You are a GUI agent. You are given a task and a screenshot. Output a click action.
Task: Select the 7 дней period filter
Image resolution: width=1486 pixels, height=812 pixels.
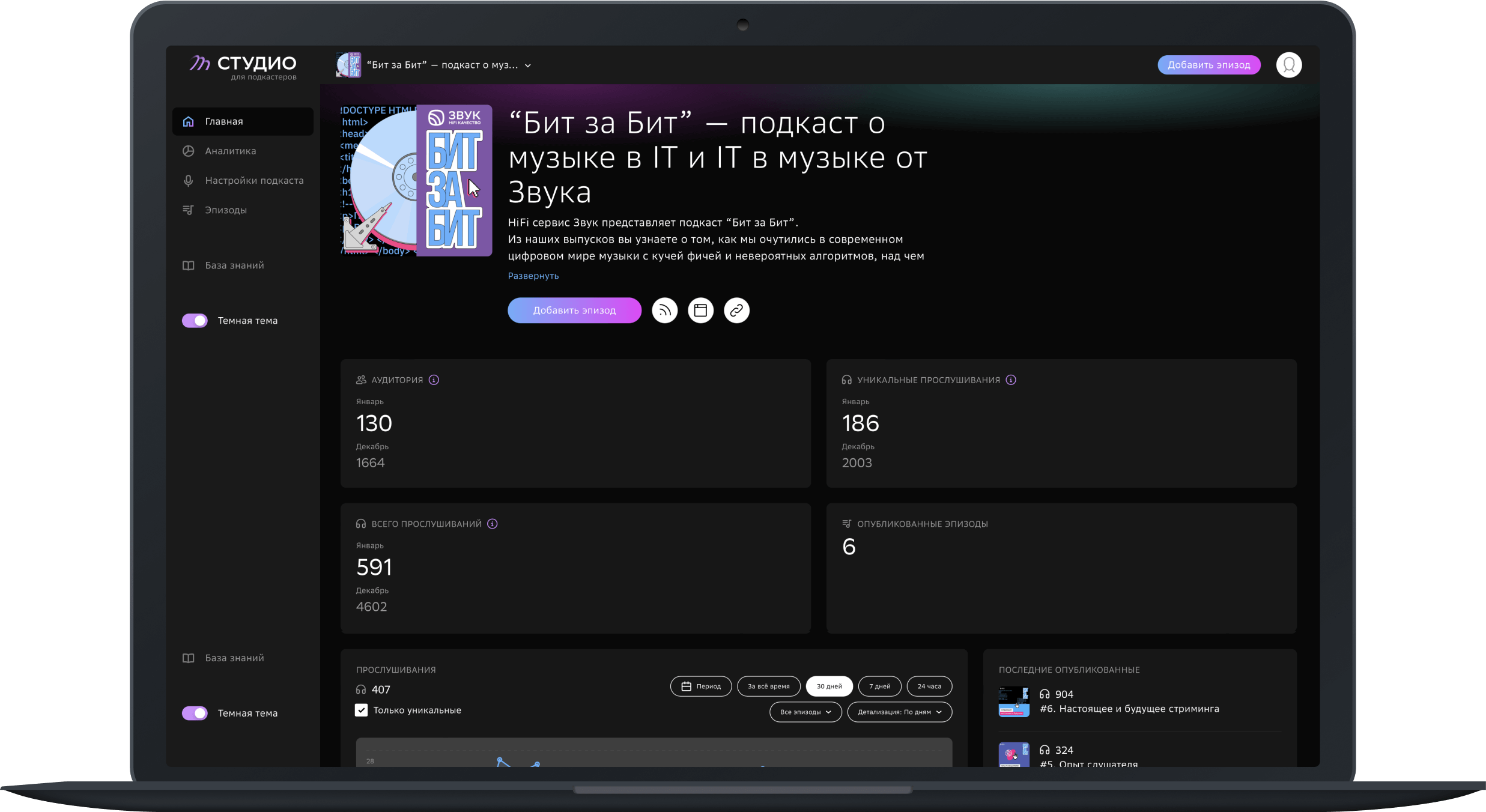tap(879, 686)
